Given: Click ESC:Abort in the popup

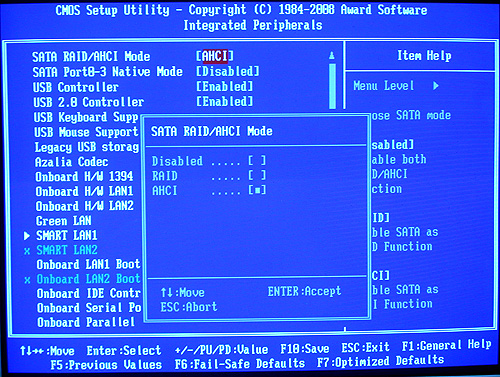Looking at the screenshot, I should click(x=189, y=307).
